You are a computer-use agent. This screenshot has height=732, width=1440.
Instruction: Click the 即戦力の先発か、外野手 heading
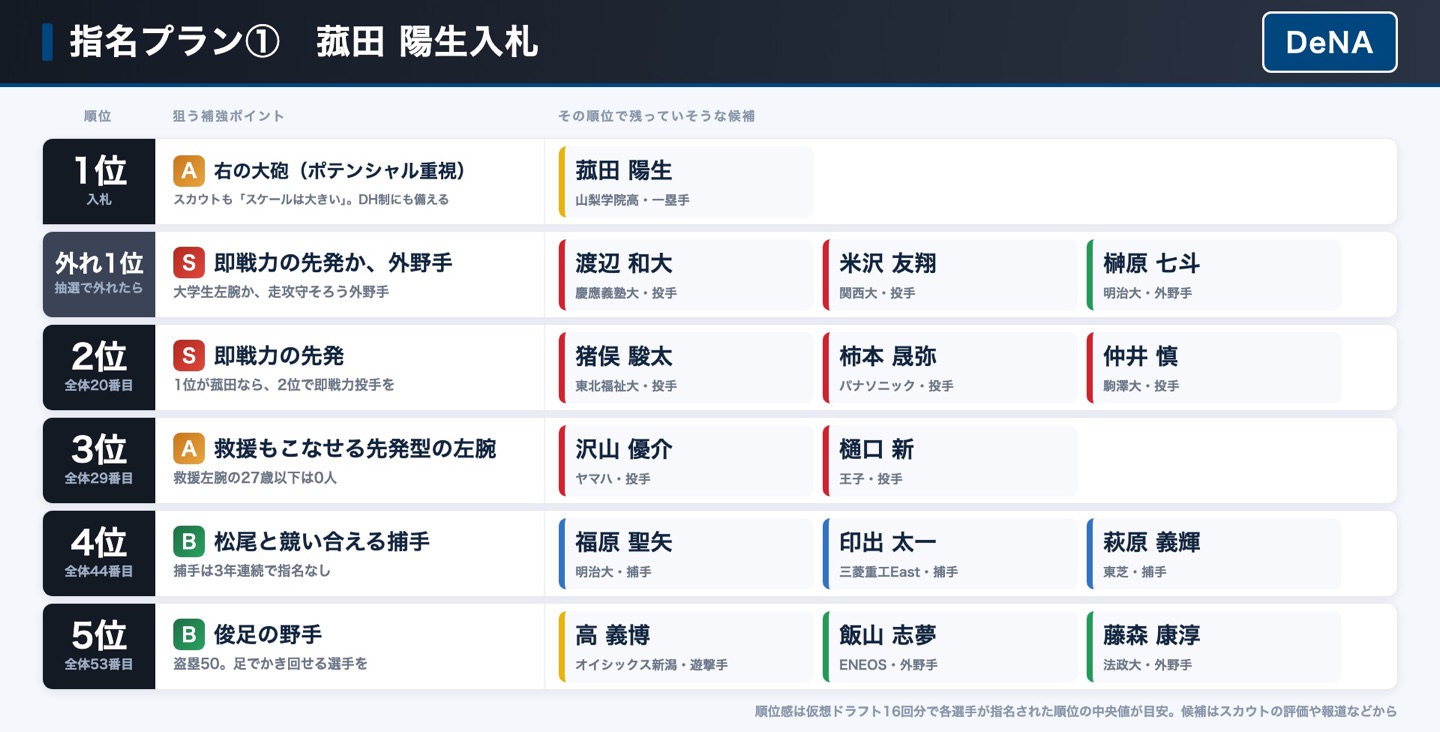pyautogui.click(x=333, y=263)
